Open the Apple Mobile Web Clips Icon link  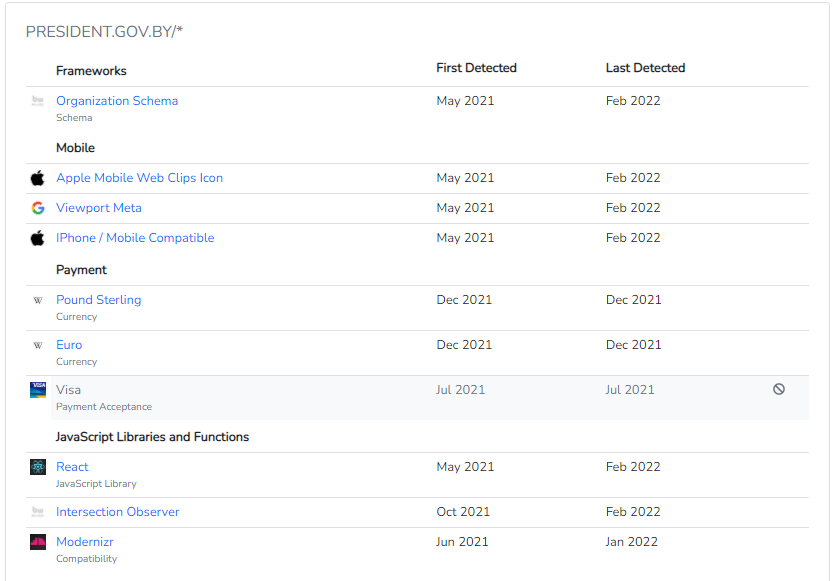tap(139, 178)
